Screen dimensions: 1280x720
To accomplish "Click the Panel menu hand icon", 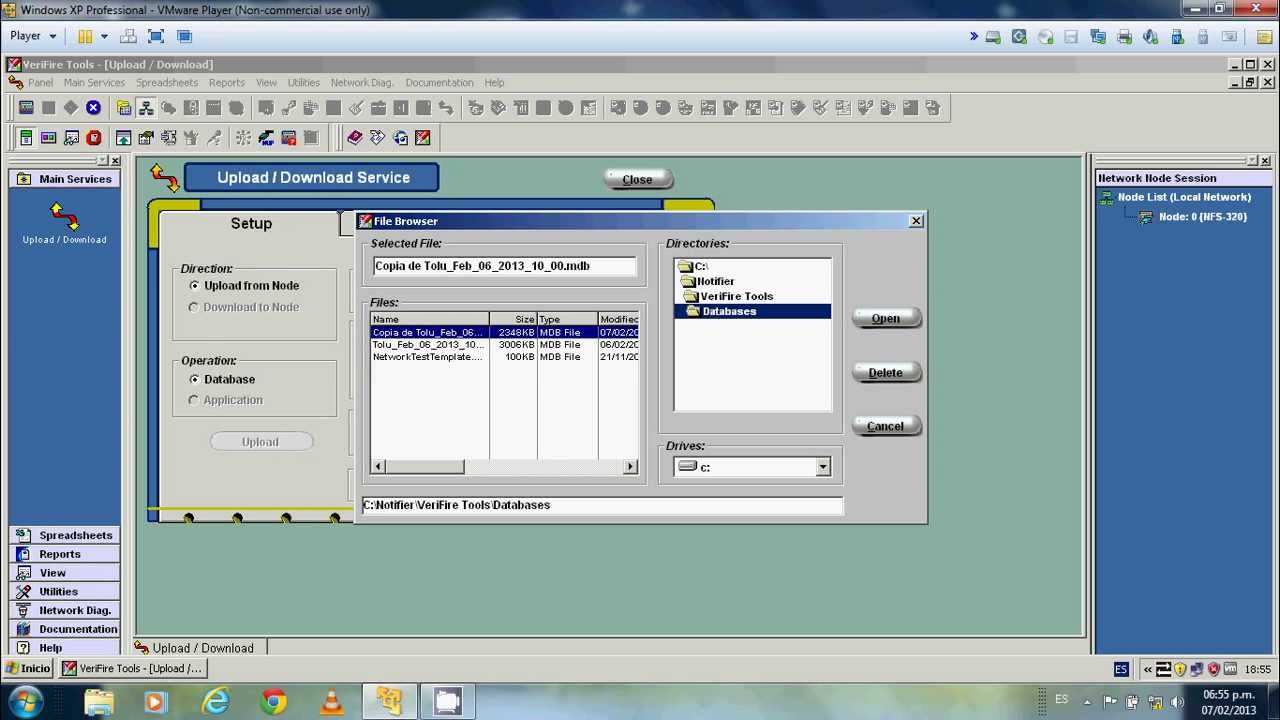I will tap(16, 82).
